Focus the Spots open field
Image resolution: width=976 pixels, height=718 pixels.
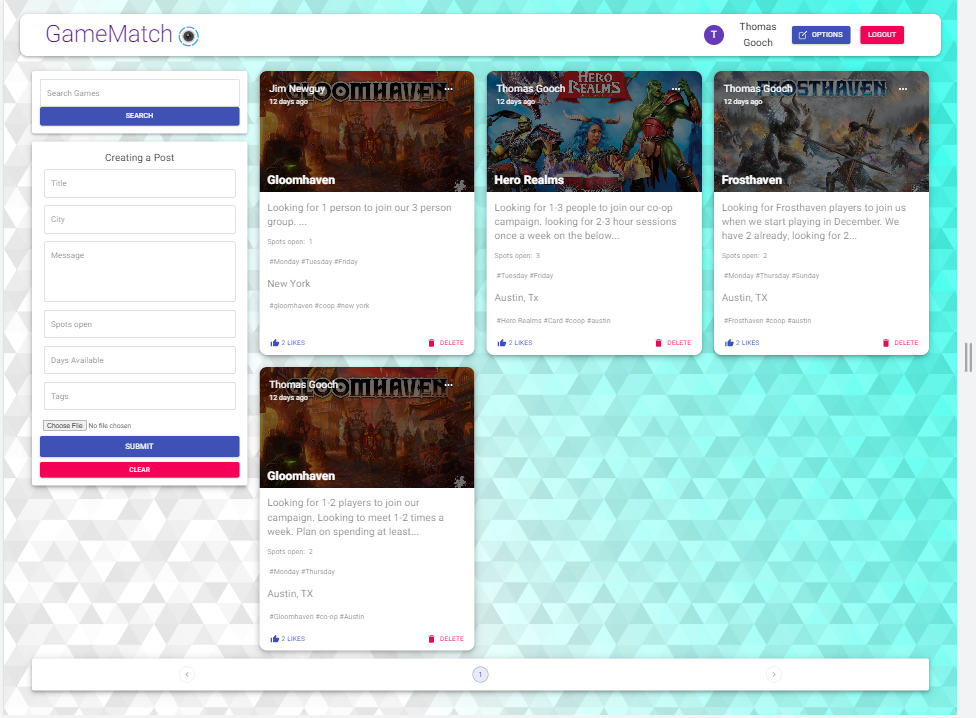[x=139, y=324]
